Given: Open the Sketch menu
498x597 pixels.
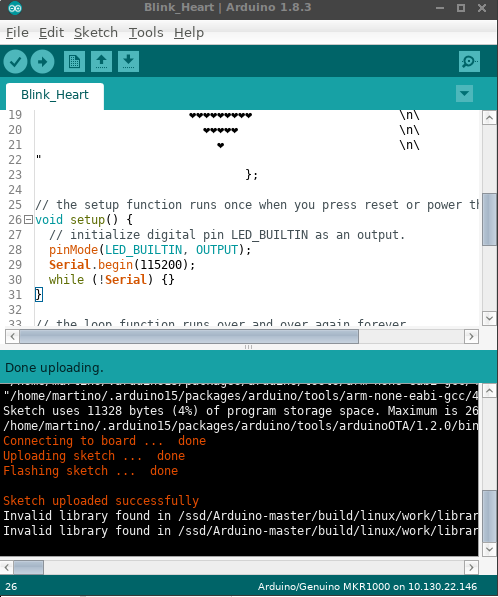Looking at the screenshot, I should (x=96, y=33).
